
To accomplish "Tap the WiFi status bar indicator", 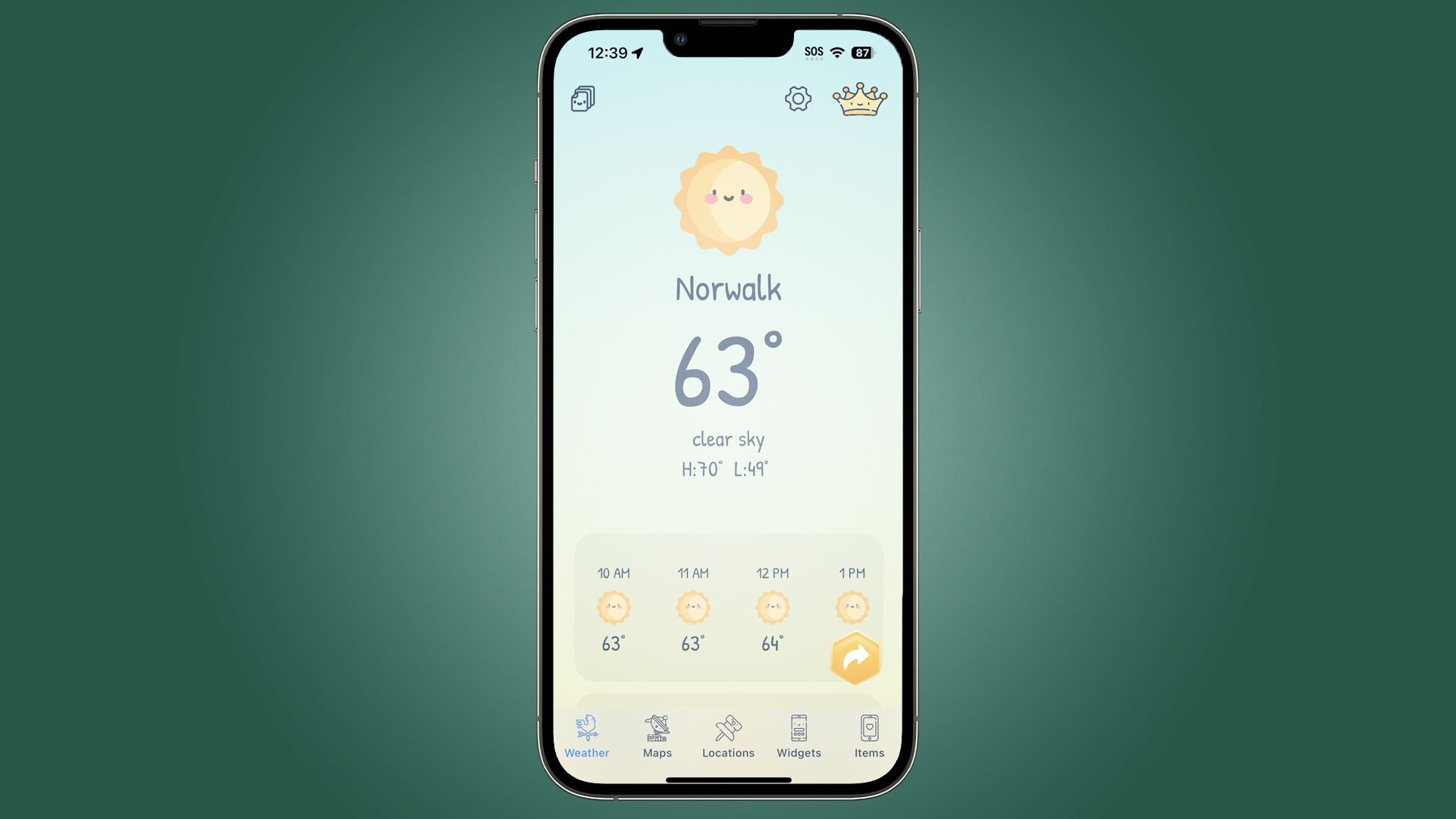I will (x=839, y=51).
